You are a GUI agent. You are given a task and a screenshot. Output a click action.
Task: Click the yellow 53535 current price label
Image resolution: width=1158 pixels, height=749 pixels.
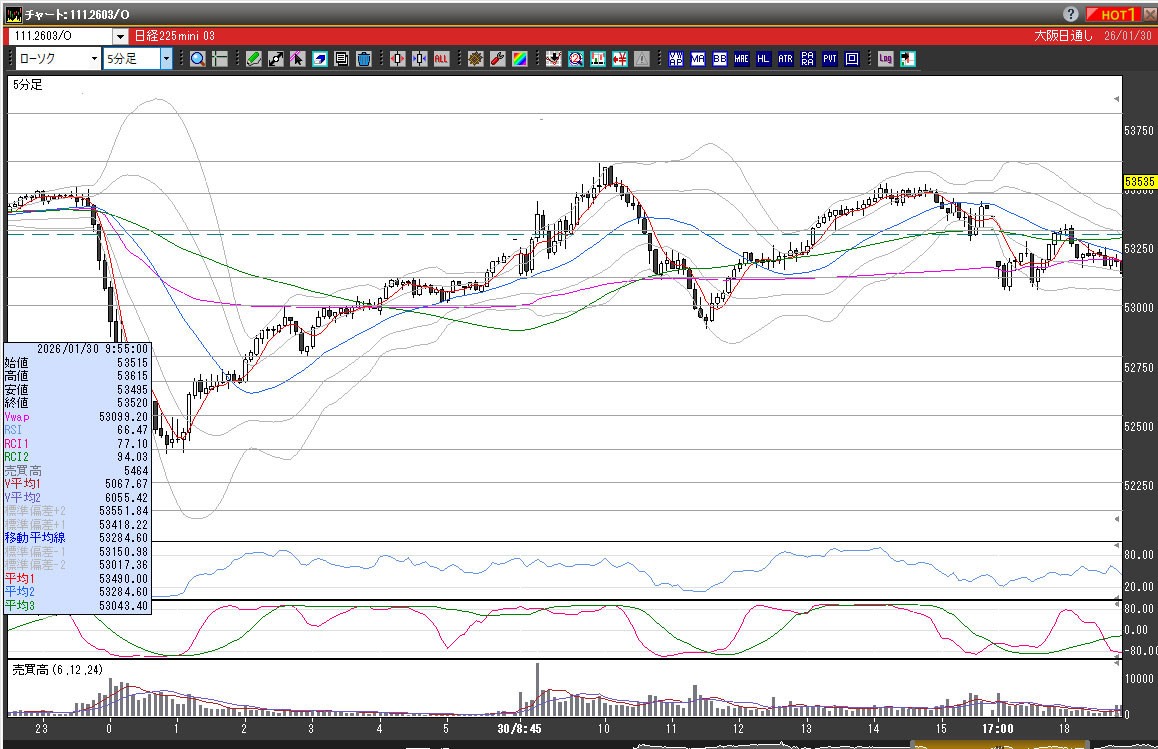(1139, 182)
